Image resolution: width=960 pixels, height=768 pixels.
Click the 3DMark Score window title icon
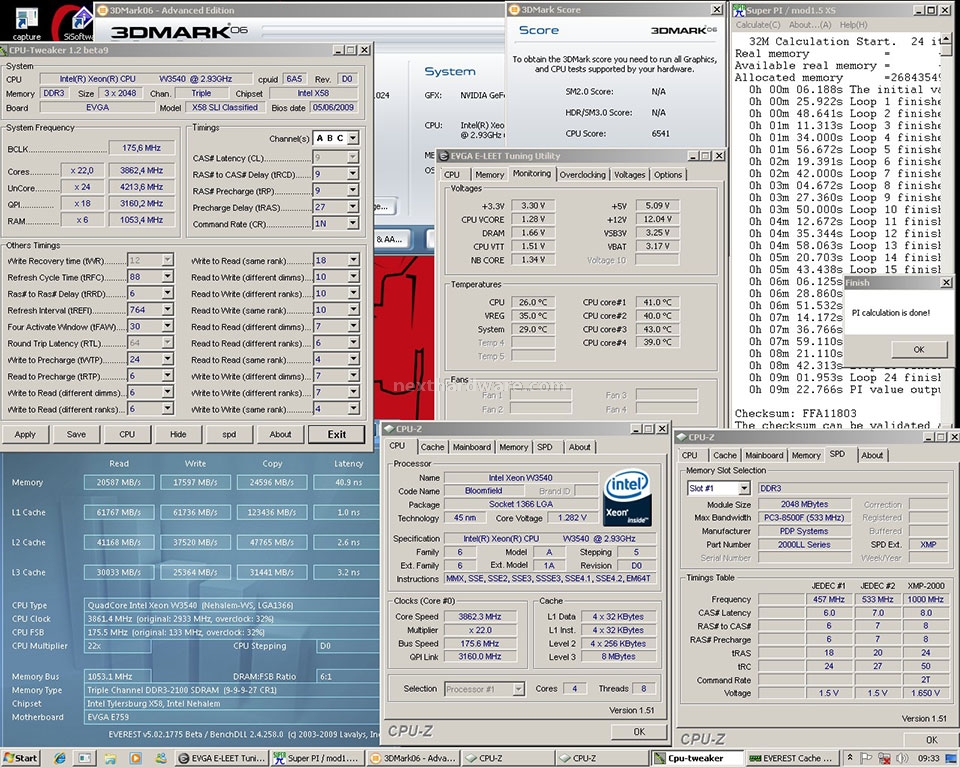coord(514,10)
